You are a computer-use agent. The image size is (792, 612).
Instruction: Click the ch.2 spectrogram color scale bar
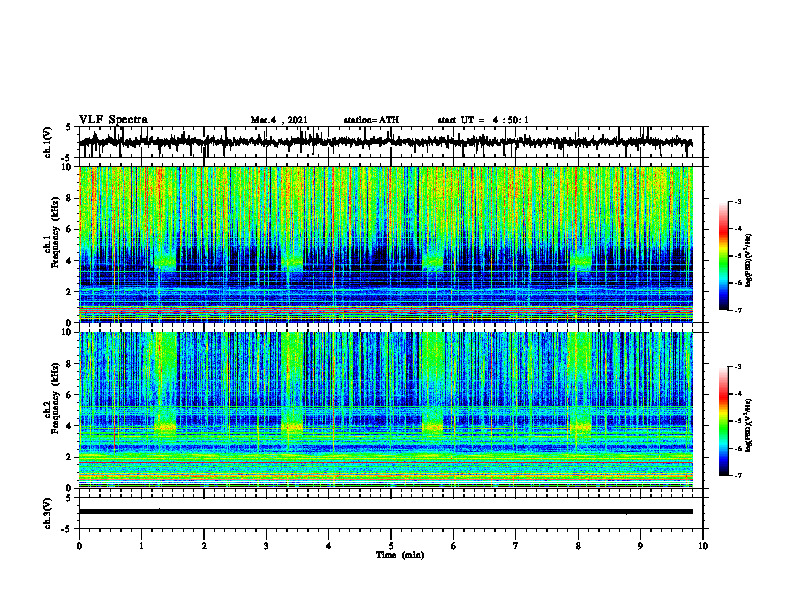tap(723, 421)
